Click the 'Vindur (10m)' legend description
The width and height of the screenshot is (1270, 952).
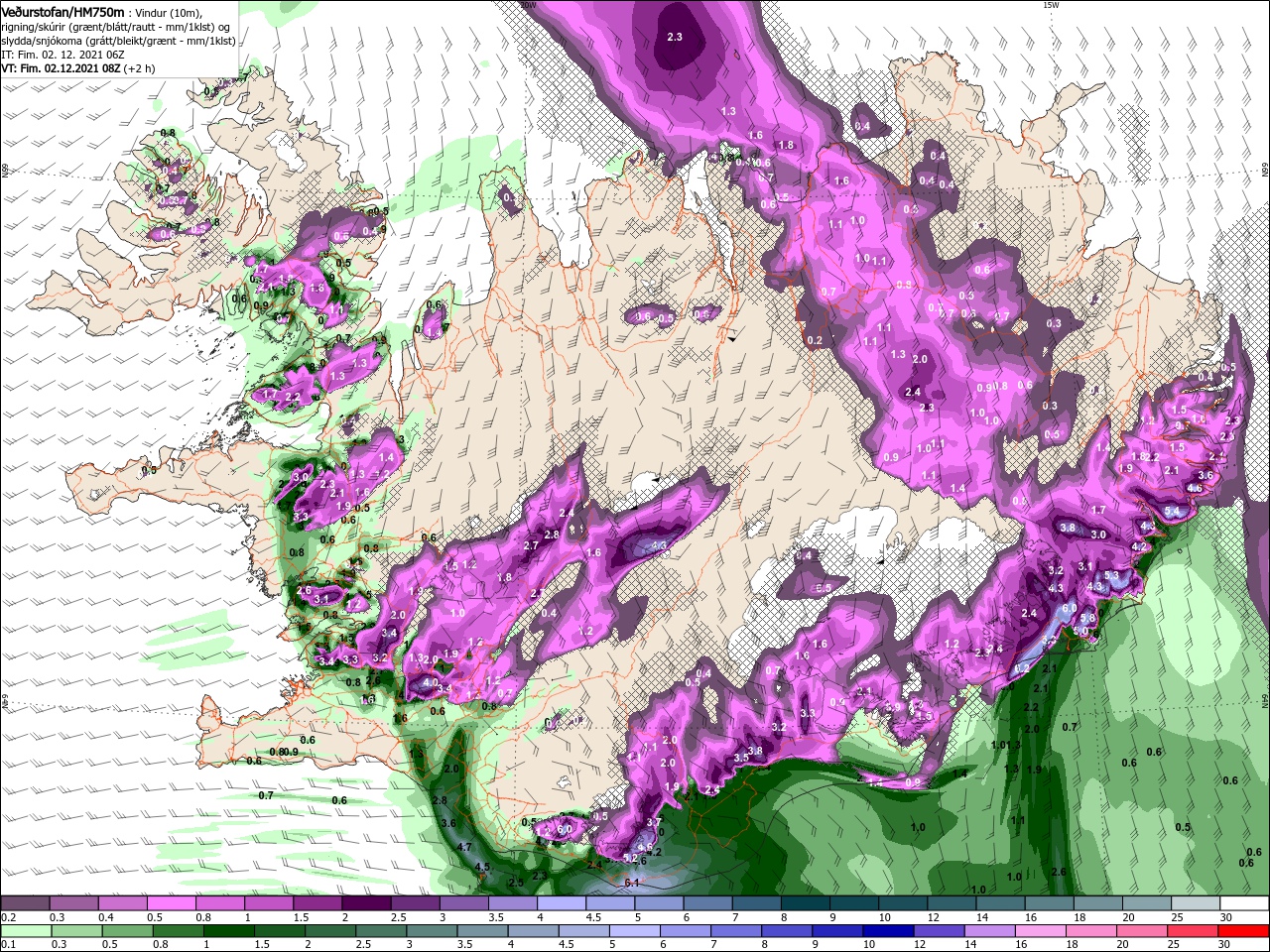coord(168,12)
